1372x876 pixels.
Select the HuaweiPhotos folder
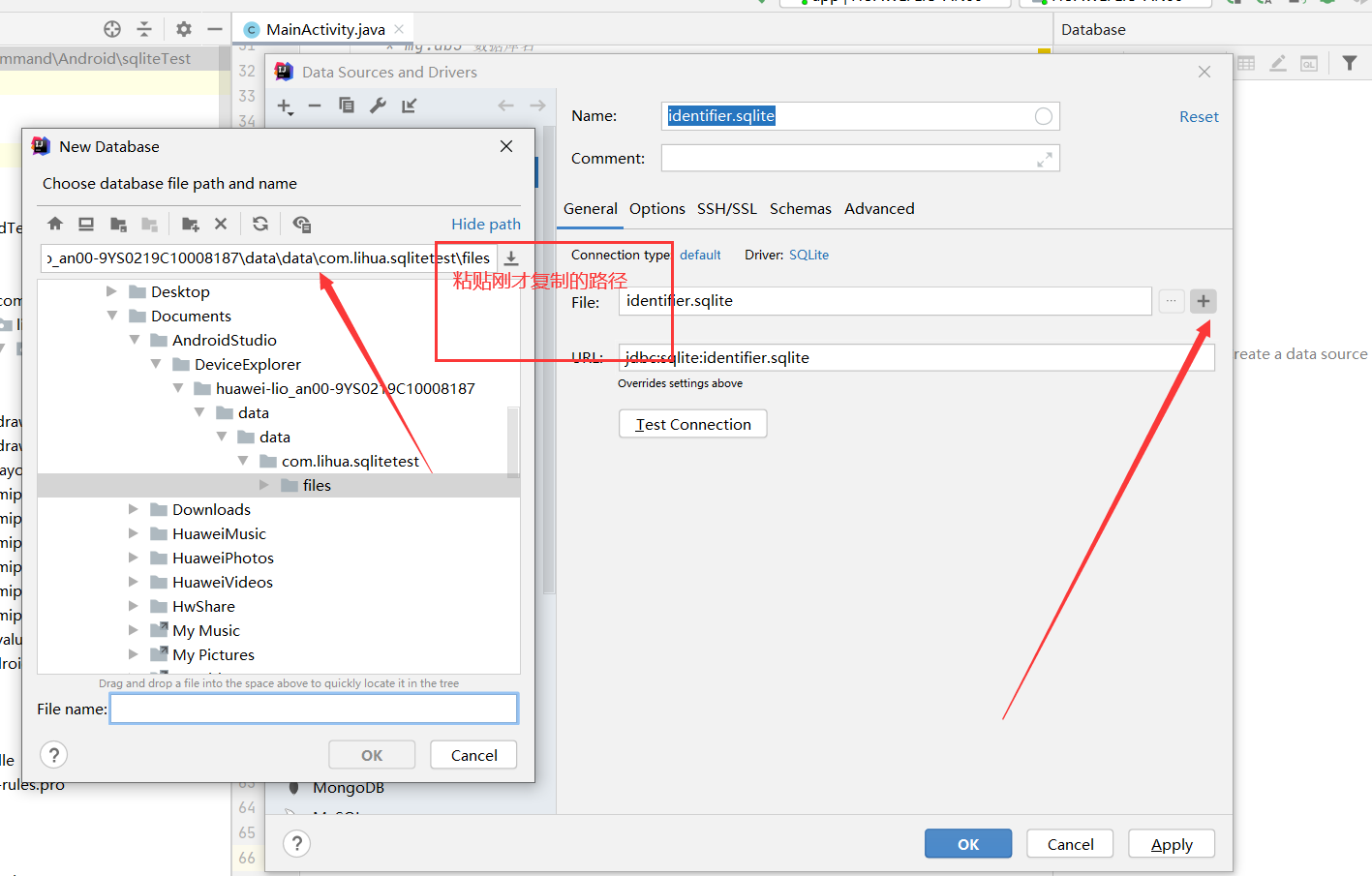[x=223, y=558]
